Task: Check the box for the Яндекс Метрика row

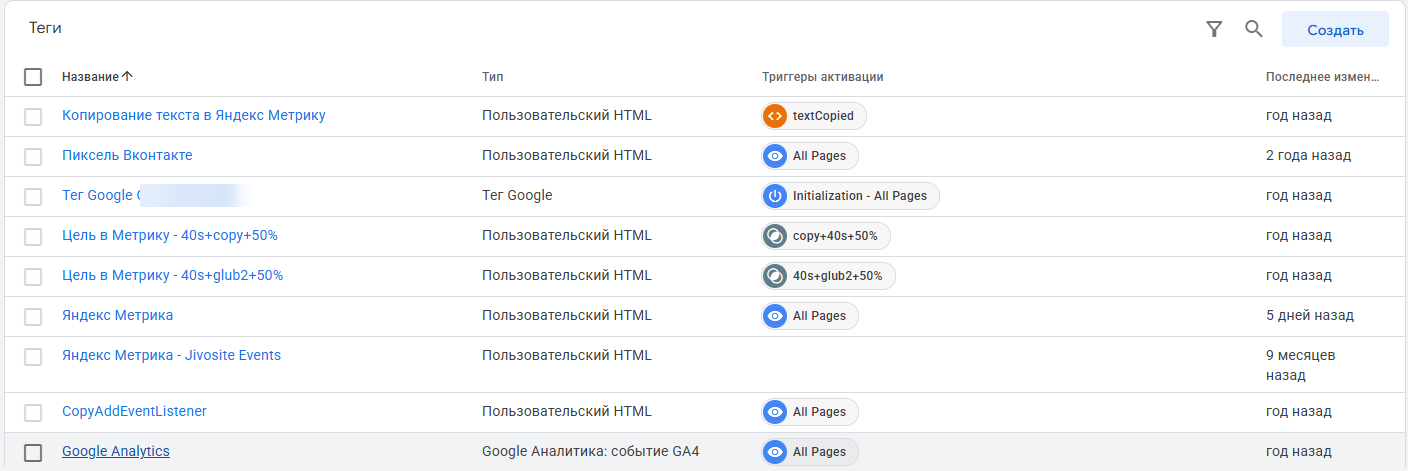Action: [33, 317]
